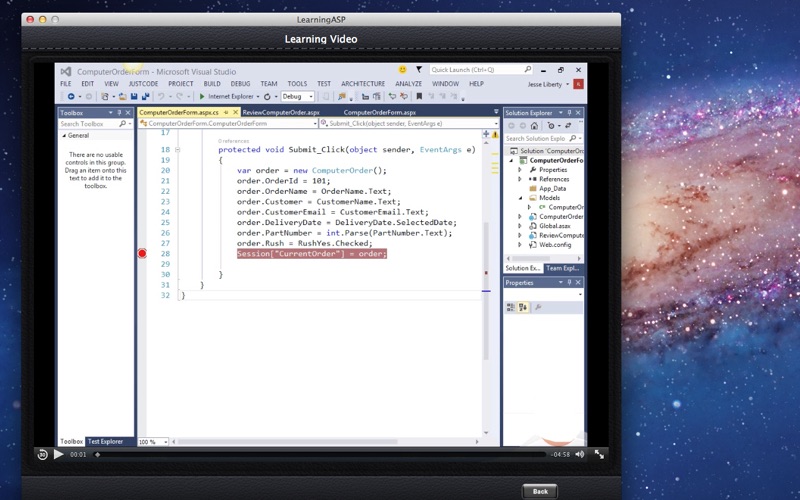The height and width of the screenshot is (500, 800).
Task: Select App_Data folder in Solution Explorer
Action: coord(552,189)
